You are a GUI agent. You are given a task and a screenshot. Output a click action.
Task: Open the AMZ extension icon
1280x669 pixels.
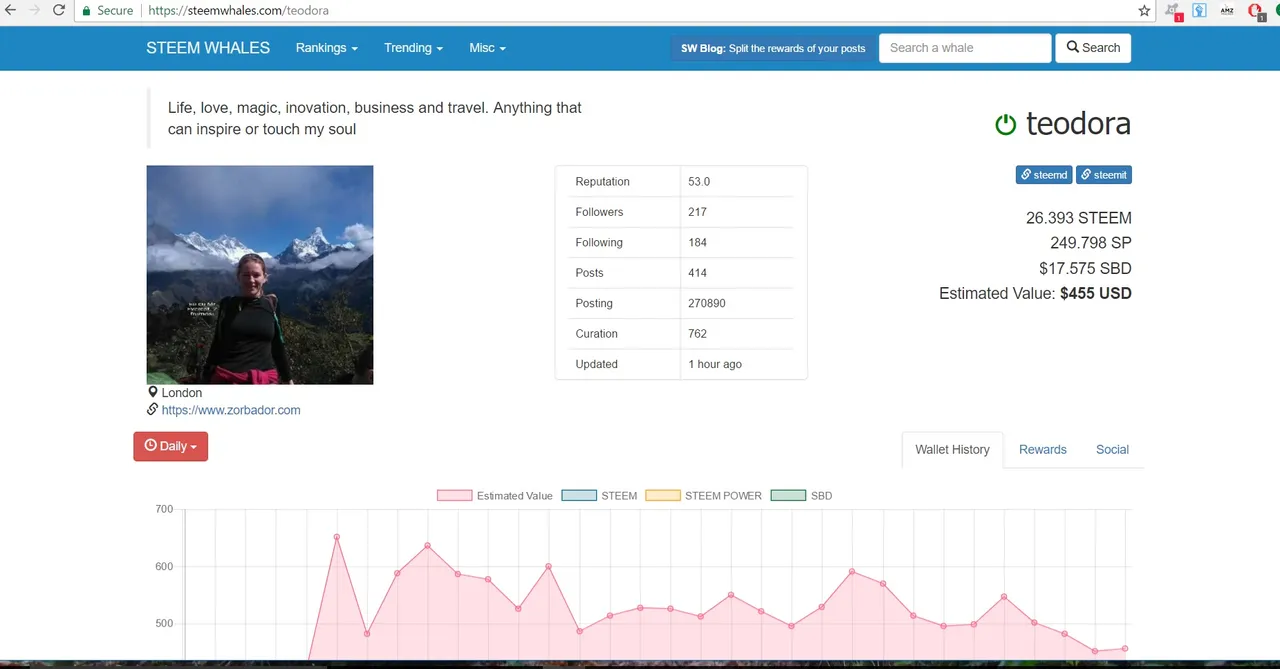click(x=1227, y=10)
